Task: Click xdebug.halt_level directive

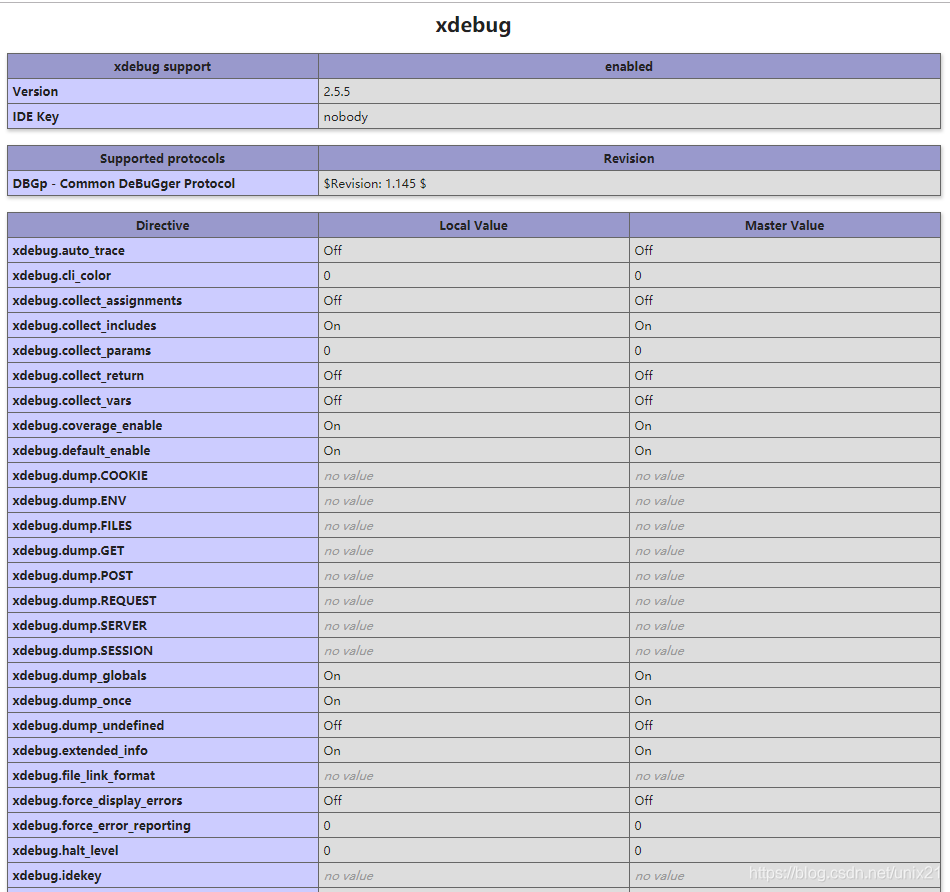Action: tap(65, 850)
